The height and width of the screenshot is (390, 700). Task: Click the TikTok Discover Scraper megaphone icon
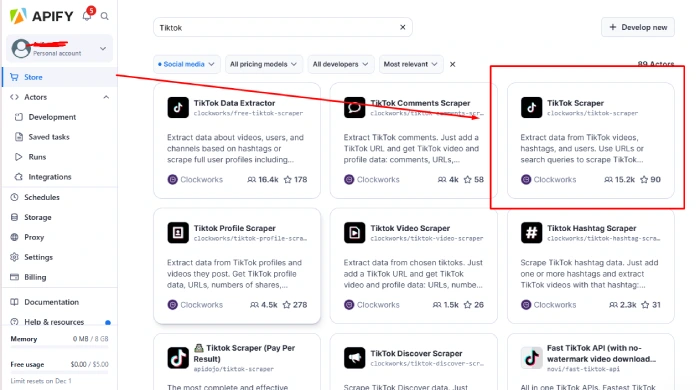pyautogui.click(x=354, y=358)
